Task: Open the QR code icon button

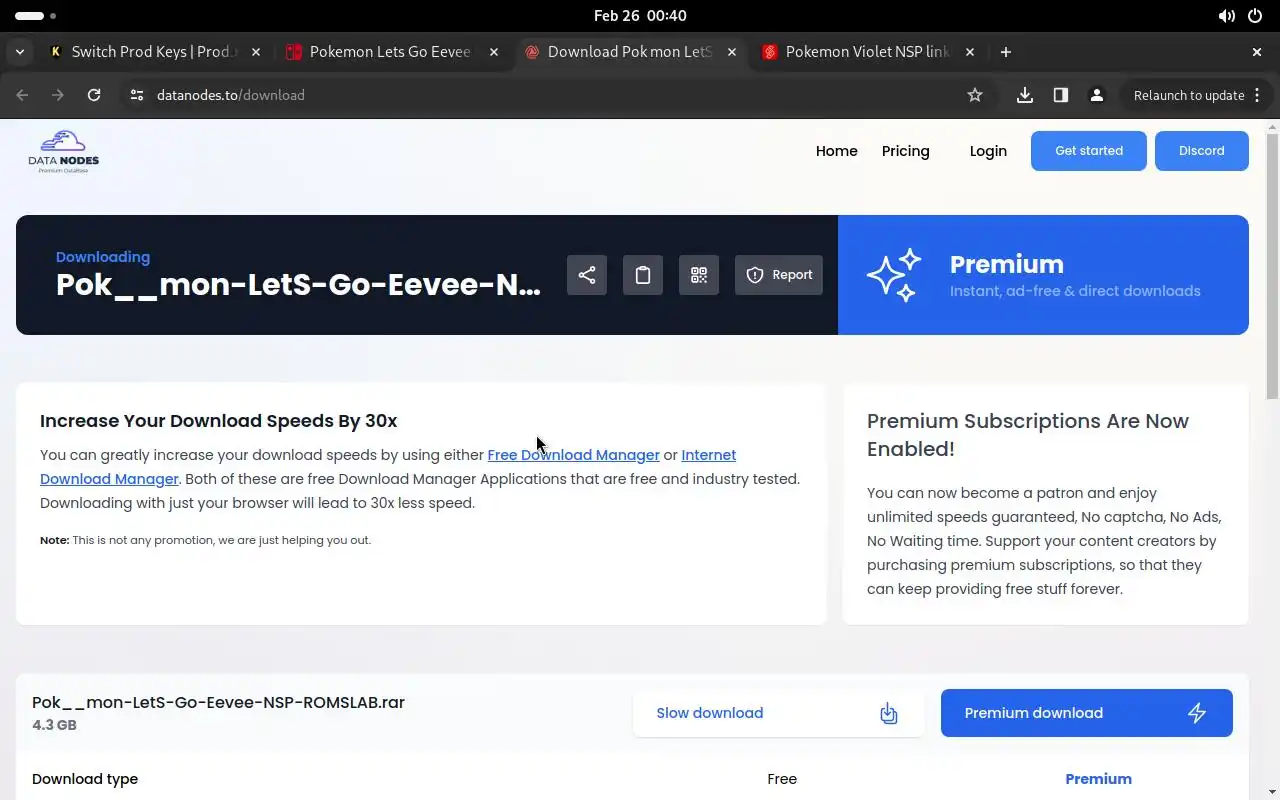Action: pyautogui.click(x=699, y=275)
